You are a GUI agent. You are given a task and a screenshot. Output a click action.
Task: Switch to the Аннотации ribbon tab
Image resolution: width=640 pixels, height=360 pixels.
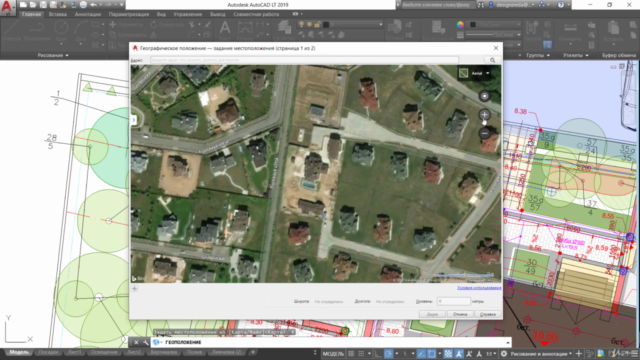(88, 14)
